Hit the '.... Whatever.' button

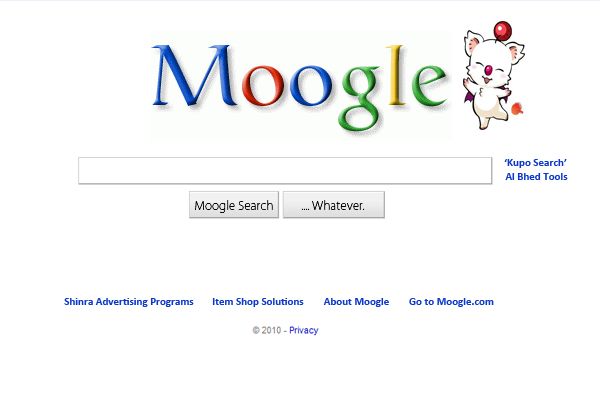tap(334, 205)
